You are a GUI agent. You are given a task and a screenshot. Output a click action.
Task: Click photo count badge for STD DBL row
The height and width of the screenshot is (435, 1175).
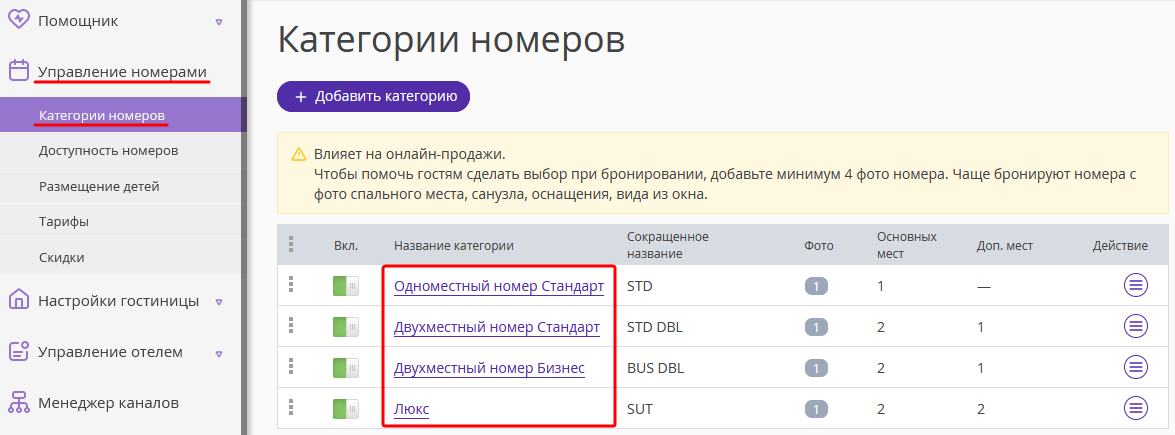coord(817,328)
